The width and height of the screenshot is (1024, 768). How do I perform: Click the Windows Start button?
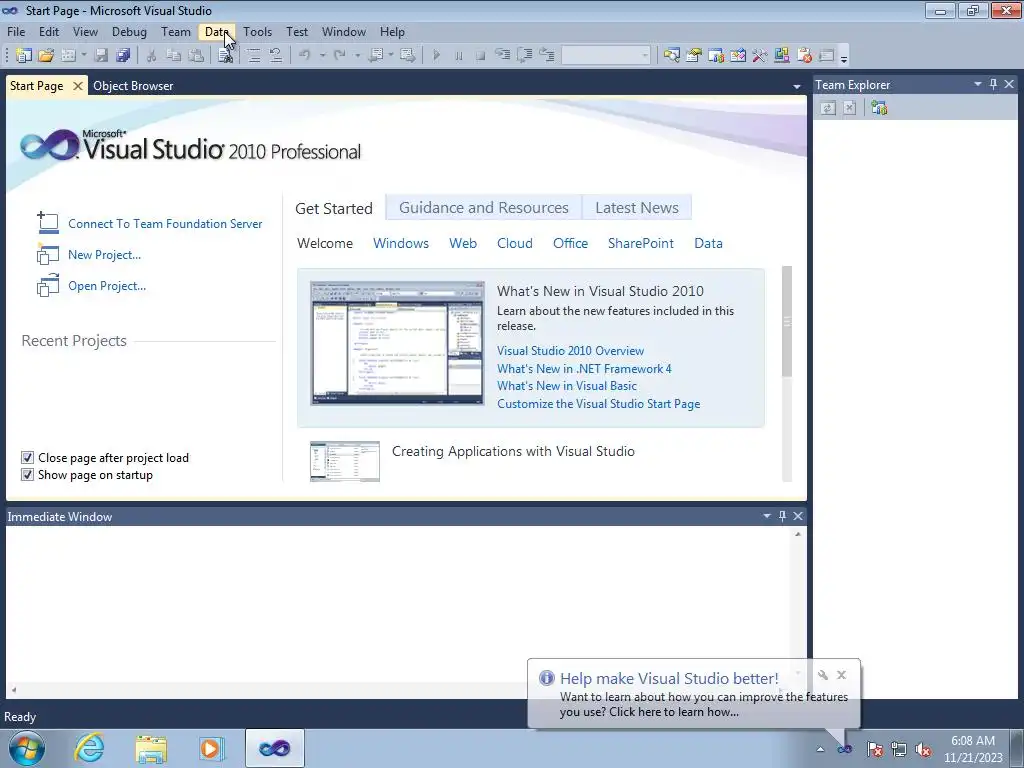[27, 748]
